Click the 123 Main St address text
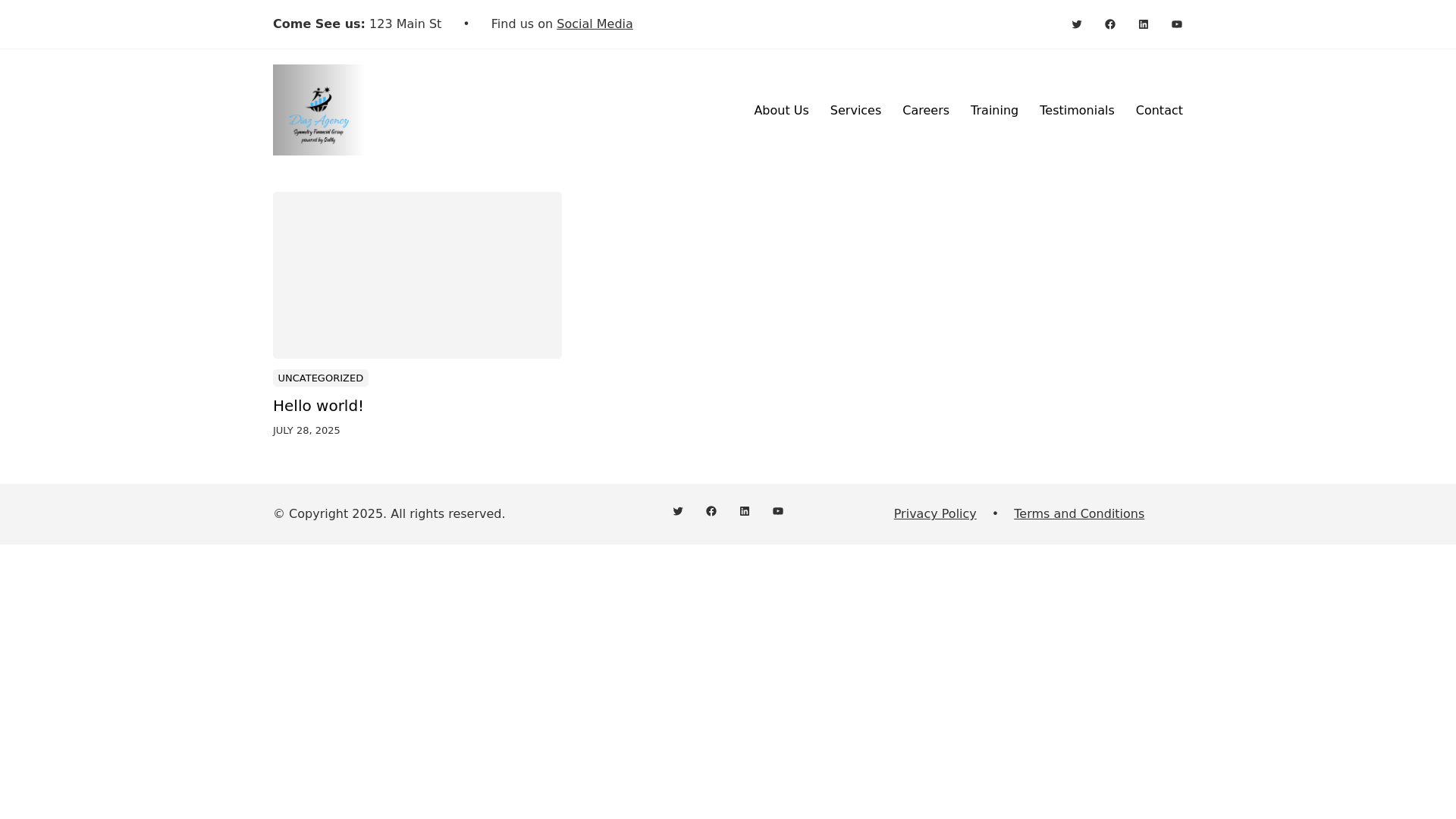The image size is (1456, 819). tap(405, 24)
